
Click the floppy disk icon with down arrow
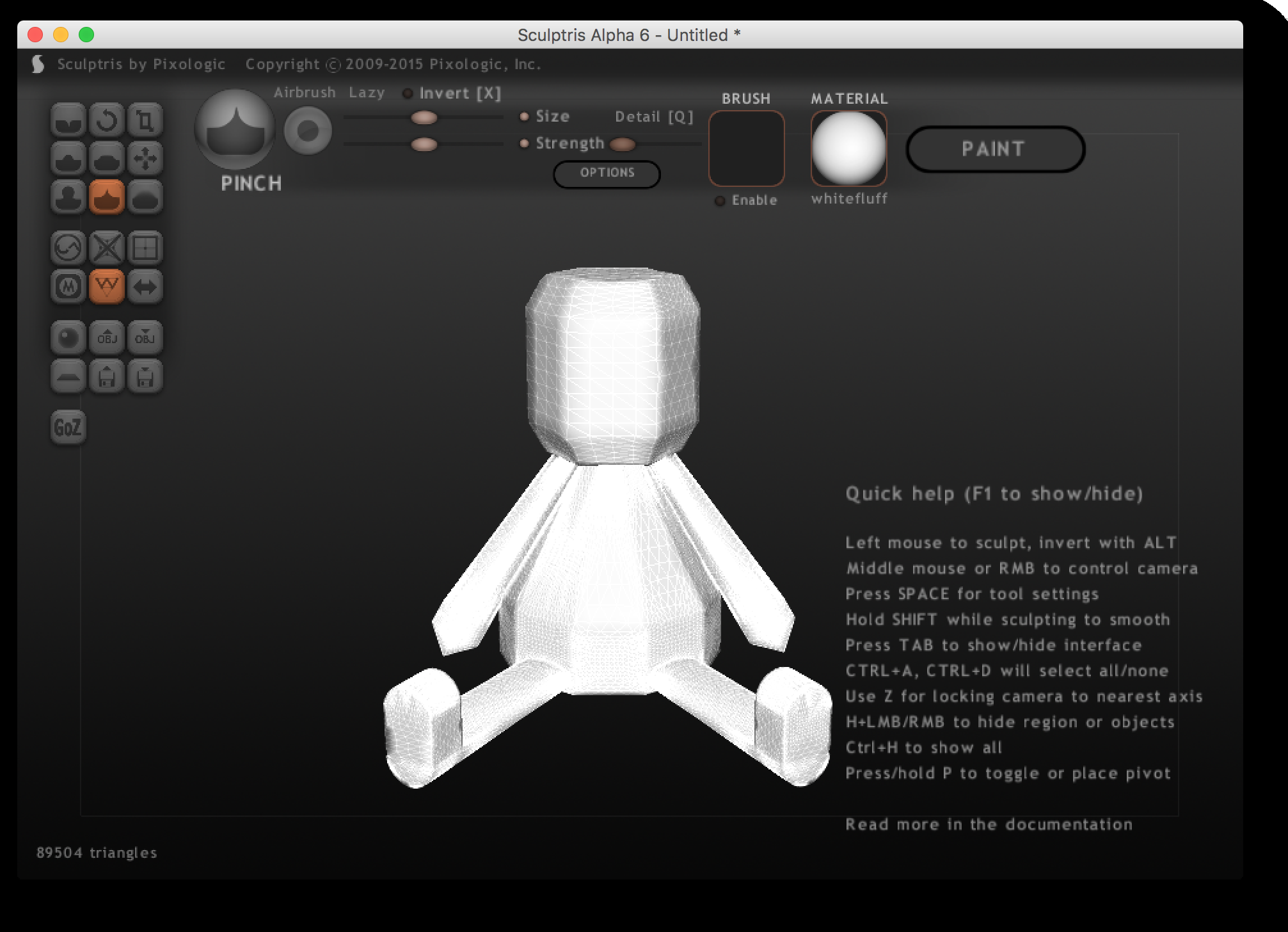(145, 376)
